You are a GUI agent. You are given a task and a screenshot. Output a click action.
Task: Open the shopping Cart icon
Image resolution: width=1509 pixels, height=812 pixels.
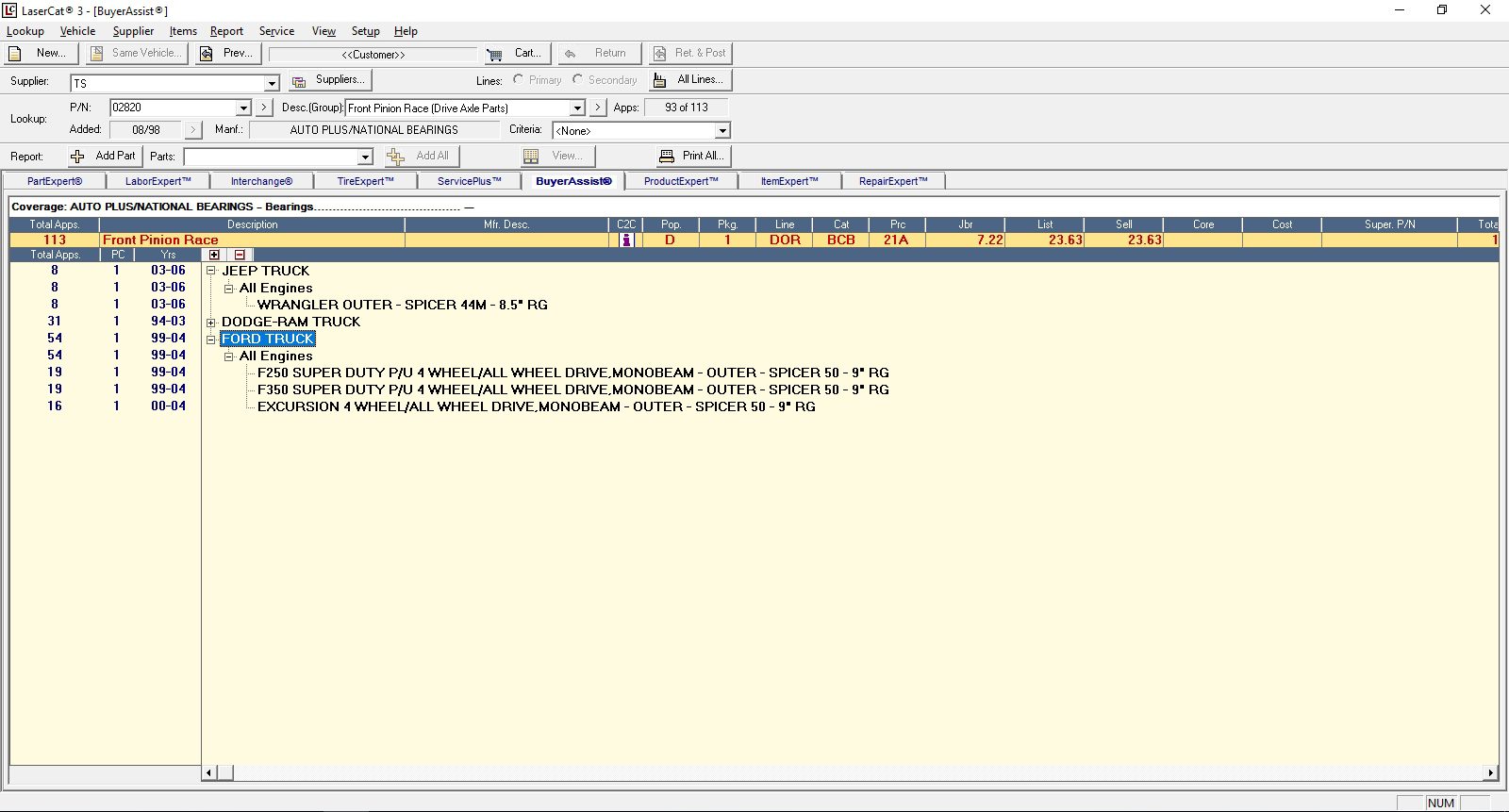[x=494, y=54]
